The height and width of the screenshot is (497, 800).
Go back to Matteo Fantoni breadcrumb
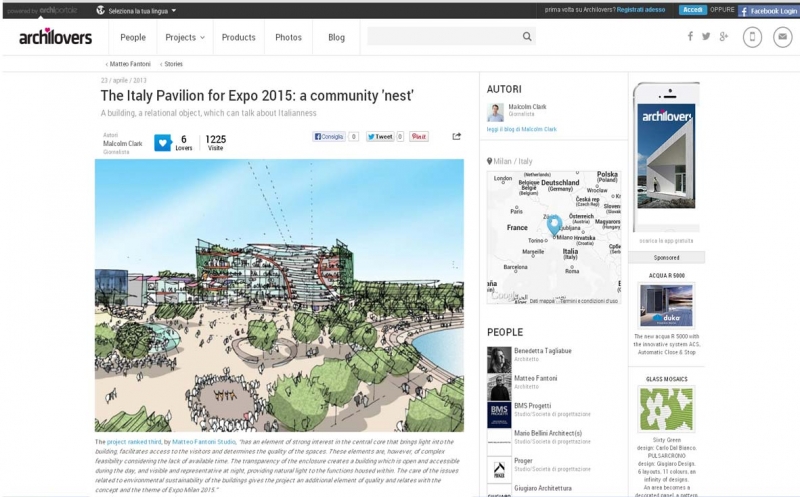point(128,64)
